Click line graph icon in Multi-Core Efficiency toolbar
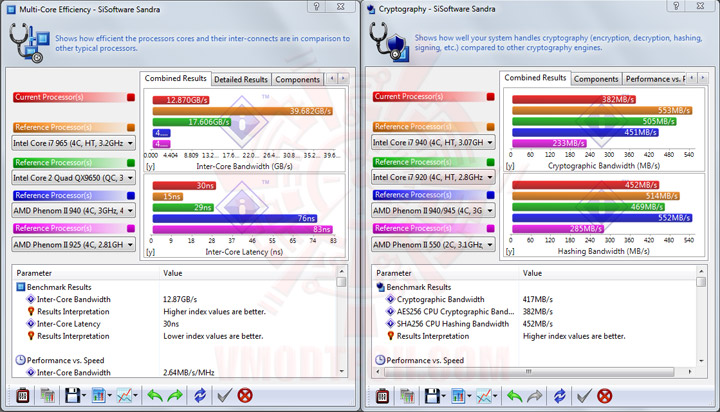Screen dimensions: 720x412 click(x=124, y=395)
